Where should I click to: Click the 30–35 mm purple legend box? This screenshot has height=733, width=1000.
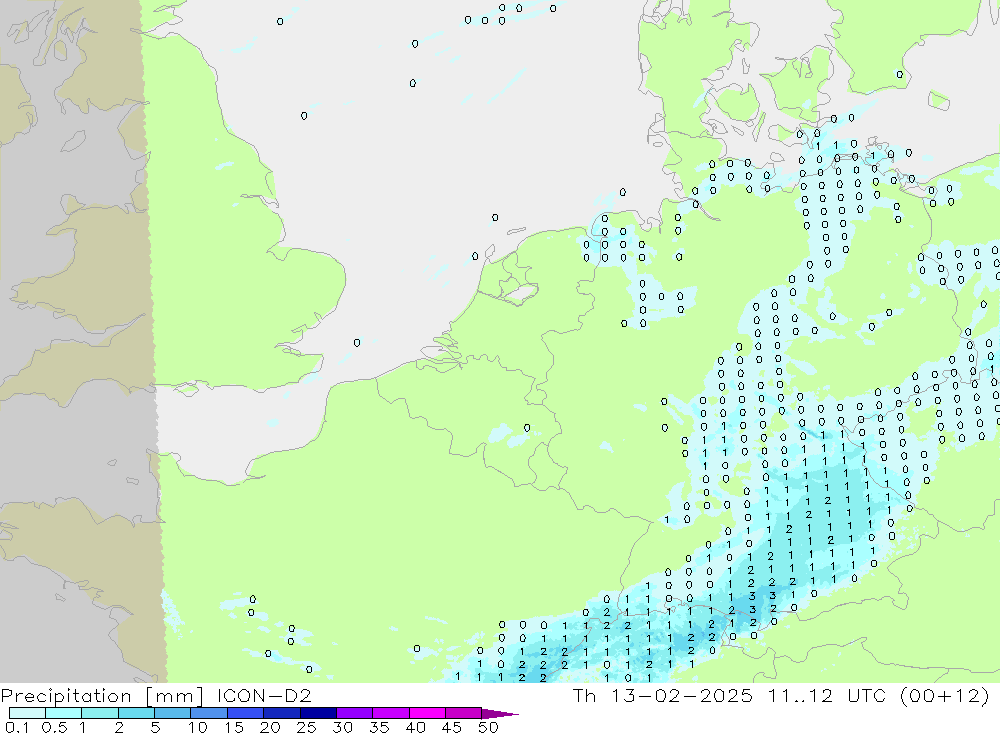(x=355, y=713)
